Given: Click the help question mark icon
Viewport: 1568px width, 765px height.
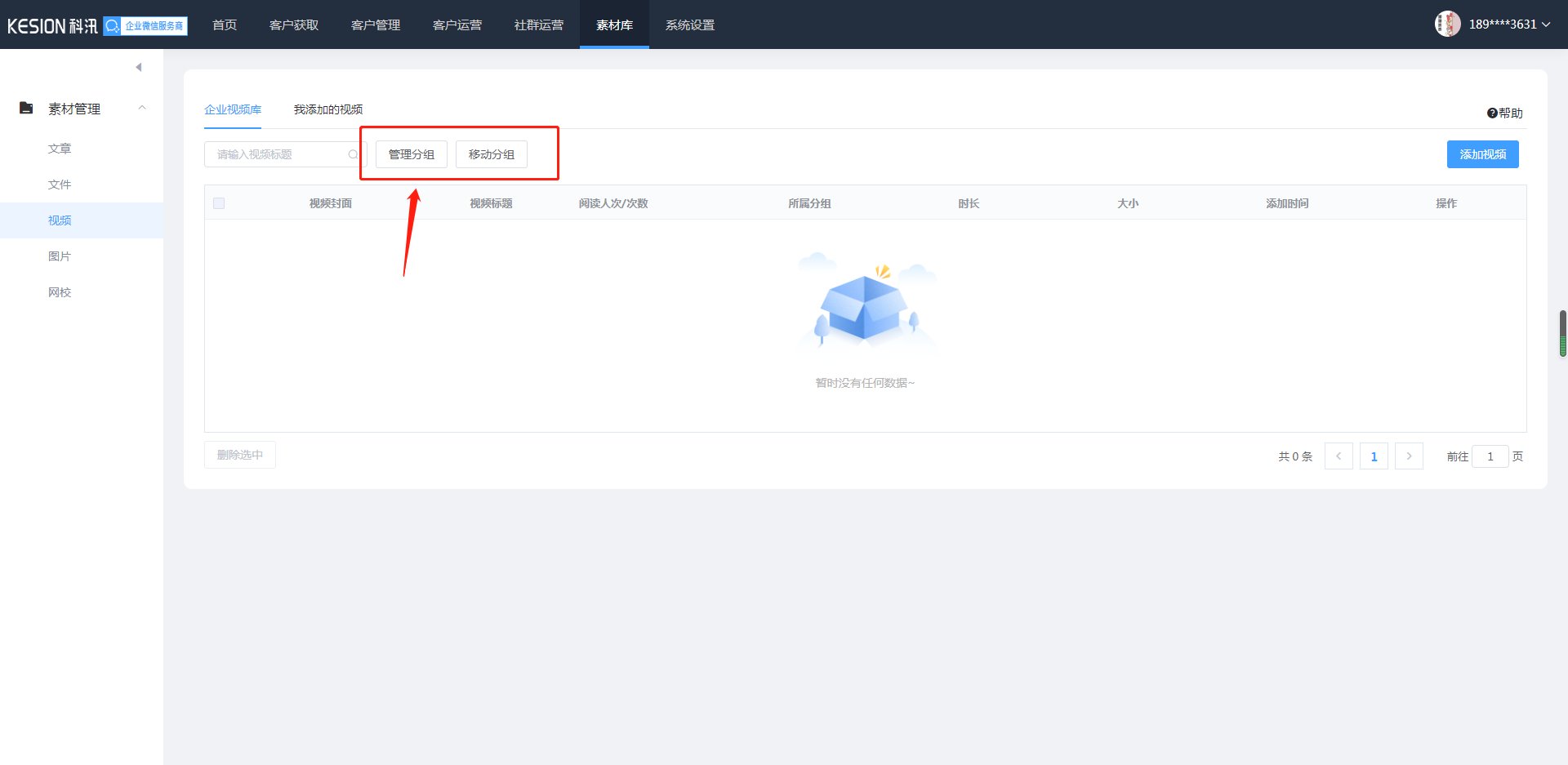Looking at the screenshot, I should tap(1491, 113).
